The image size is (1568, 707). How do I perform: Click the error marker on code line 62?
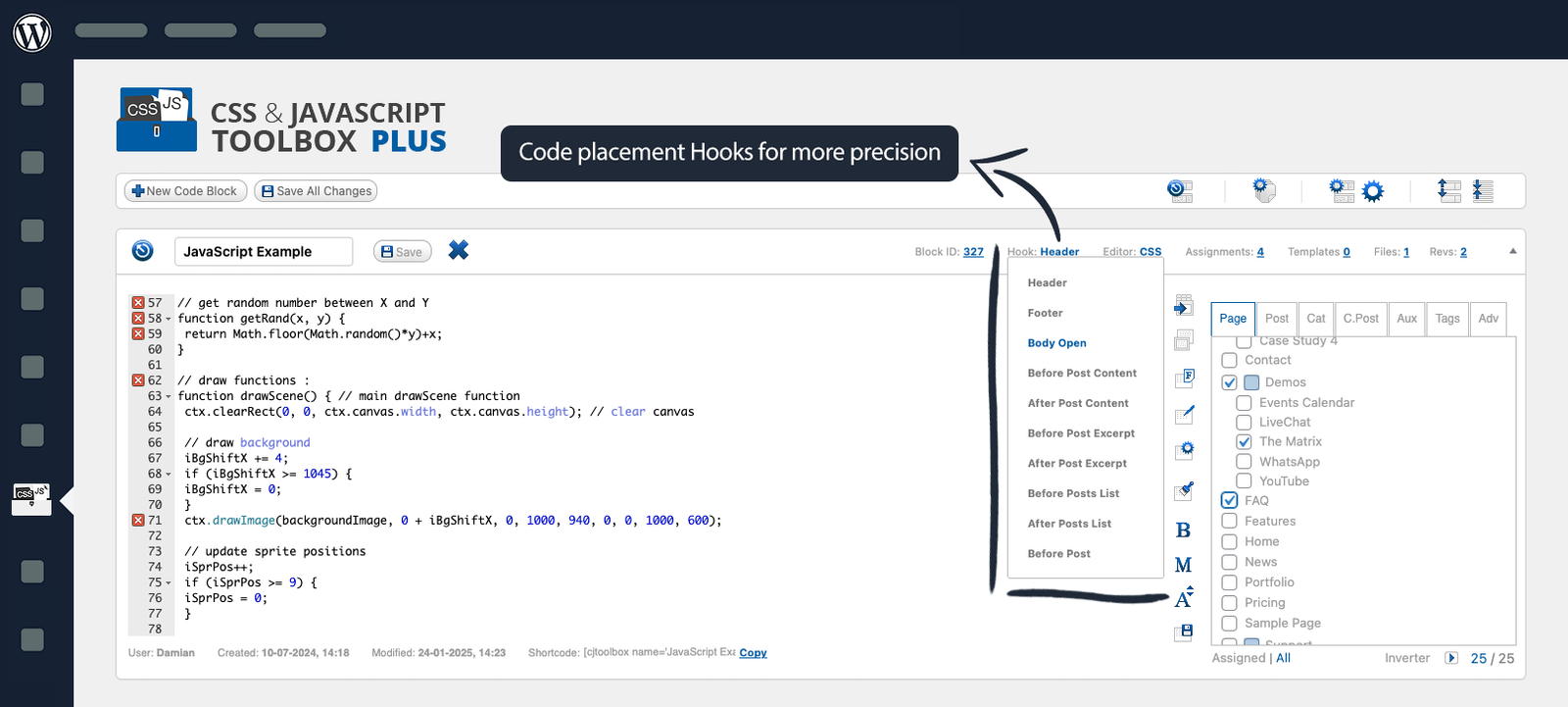tap(138, 380)
